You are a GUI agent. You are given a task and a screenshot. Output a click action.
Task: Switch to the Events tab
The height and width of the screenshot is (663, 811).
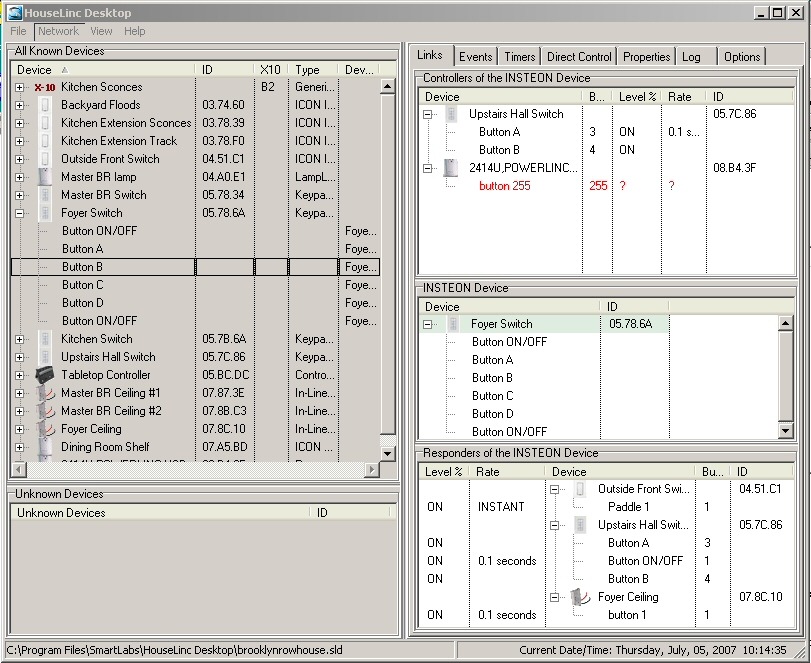pyautogui.click(x=476, y=56)
